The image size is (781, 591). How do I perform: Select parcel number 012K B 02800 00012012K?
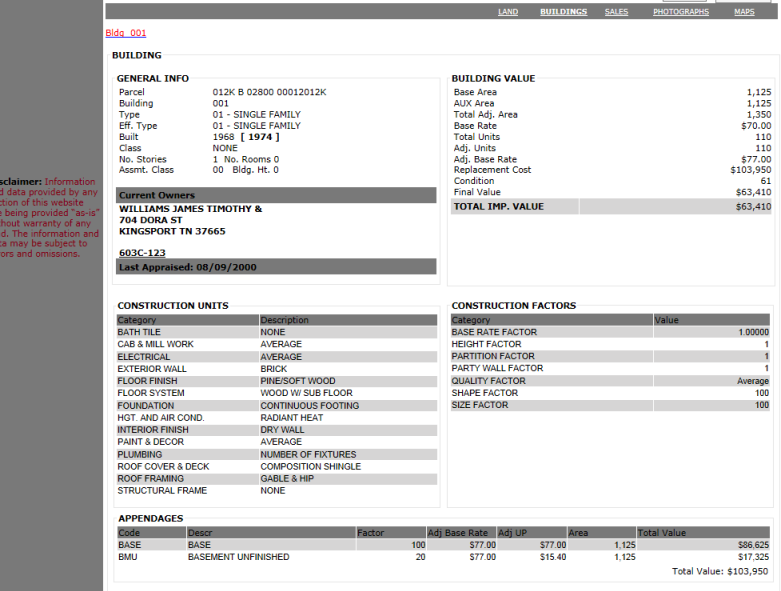pos(269,92)
